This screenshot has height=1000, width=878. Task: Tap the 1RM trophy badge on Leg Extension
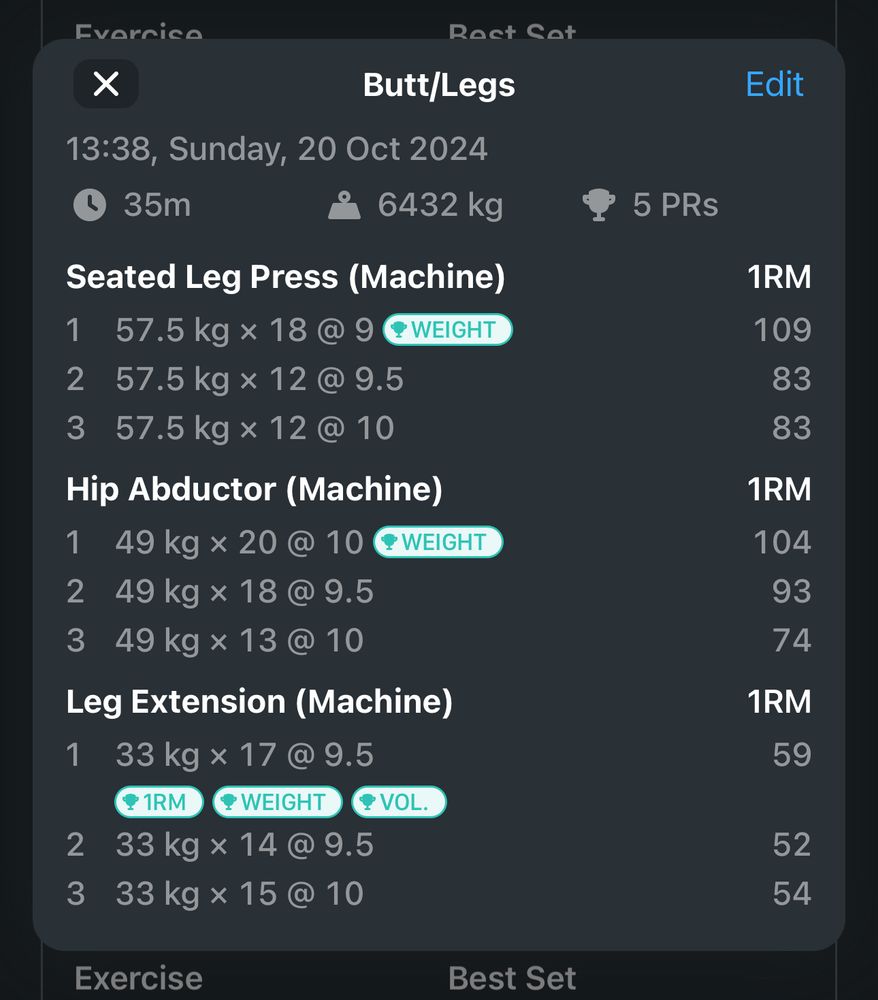point(158,801)
